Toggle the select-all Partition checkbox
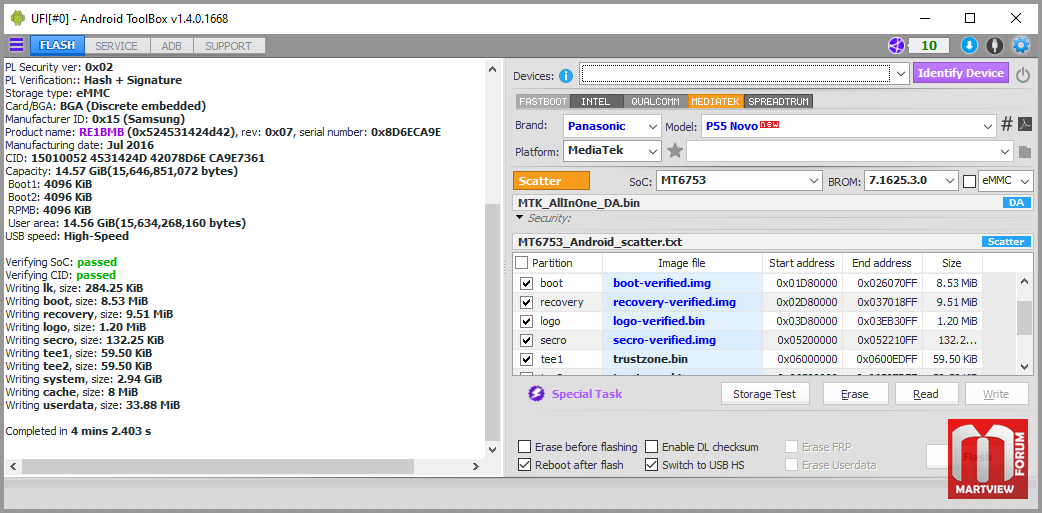This screenshot has width=1042, height=513. pyautogui.click(x=522, y=262)
